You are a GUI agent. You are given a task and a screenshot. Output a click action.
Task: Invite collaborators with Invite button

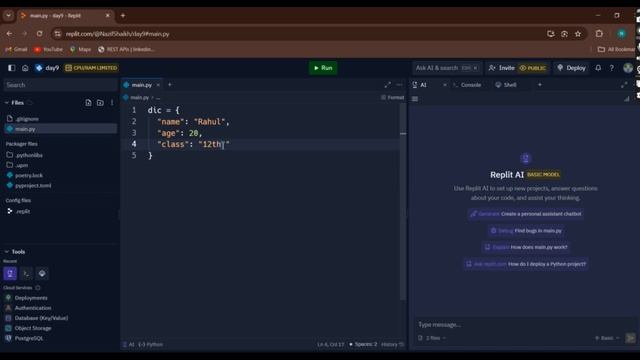pos(502,68)
